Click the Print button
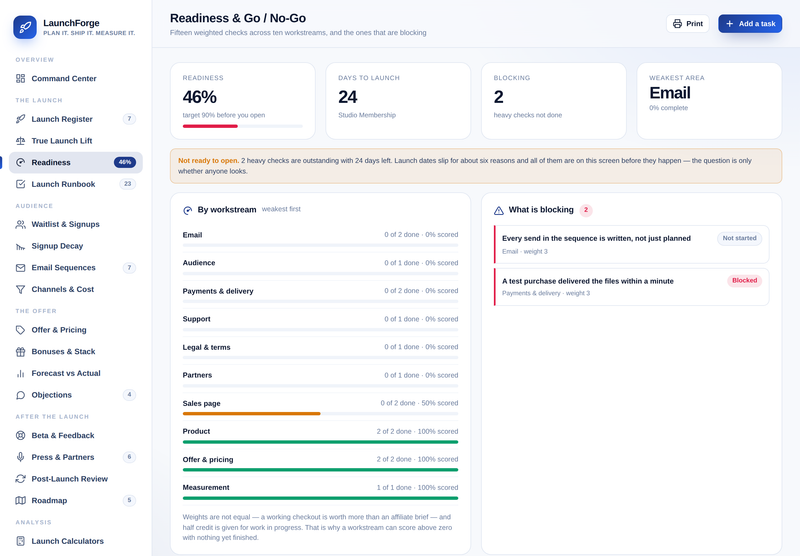This screenshot has width=800, height=556. [x=687, y=23]
